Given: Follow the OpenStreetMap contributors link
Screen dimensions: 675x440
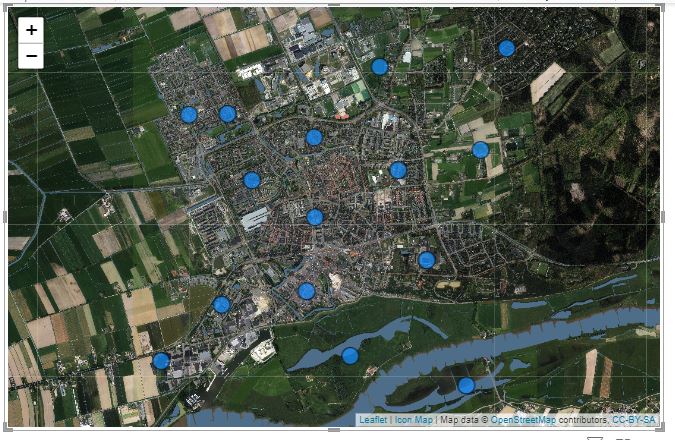Looking at the screenshot, I should tap(523, 420).
